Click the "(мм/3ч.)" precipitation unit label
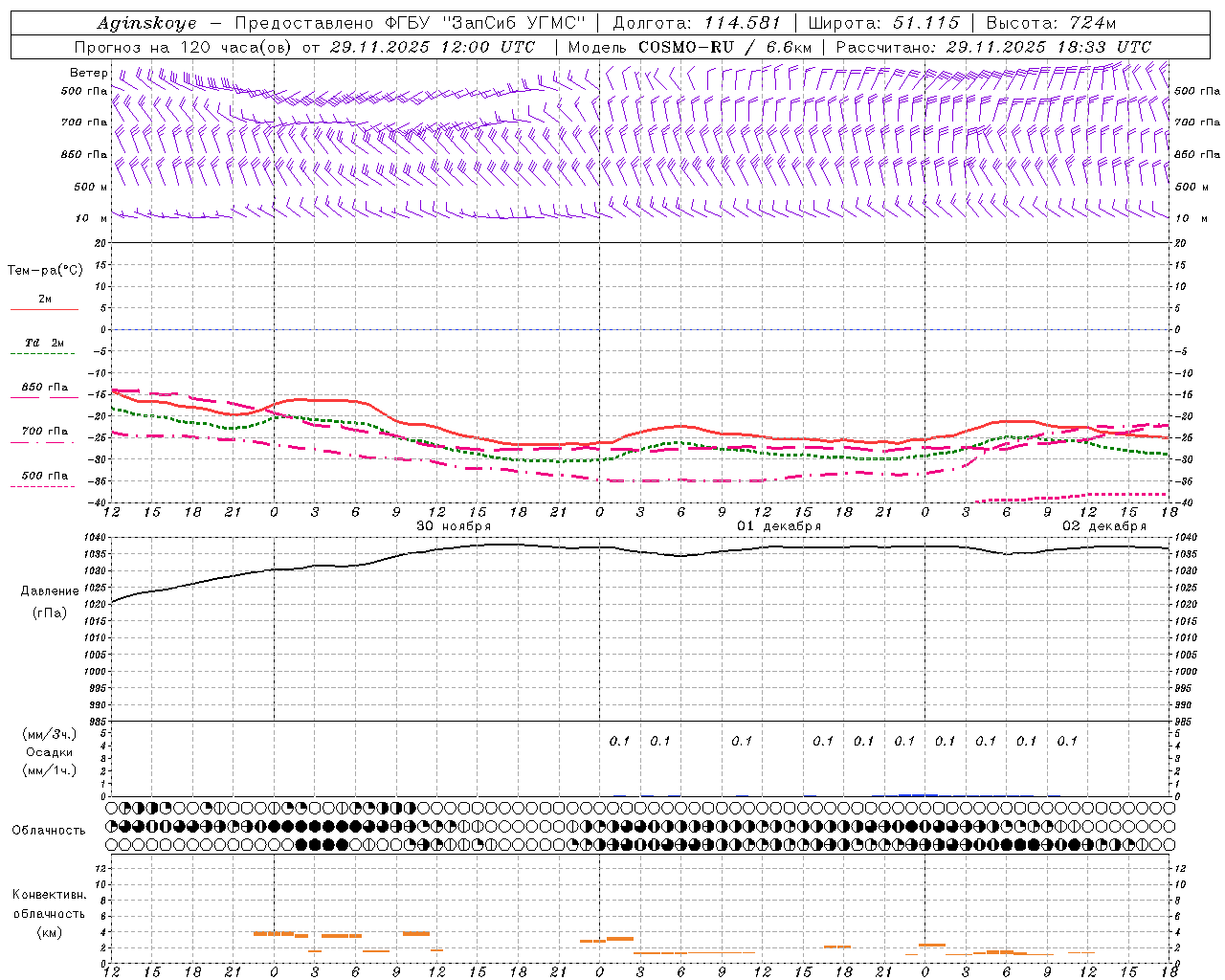Image resolution: width=1225 pixels, height=980 pixels. 50,734
